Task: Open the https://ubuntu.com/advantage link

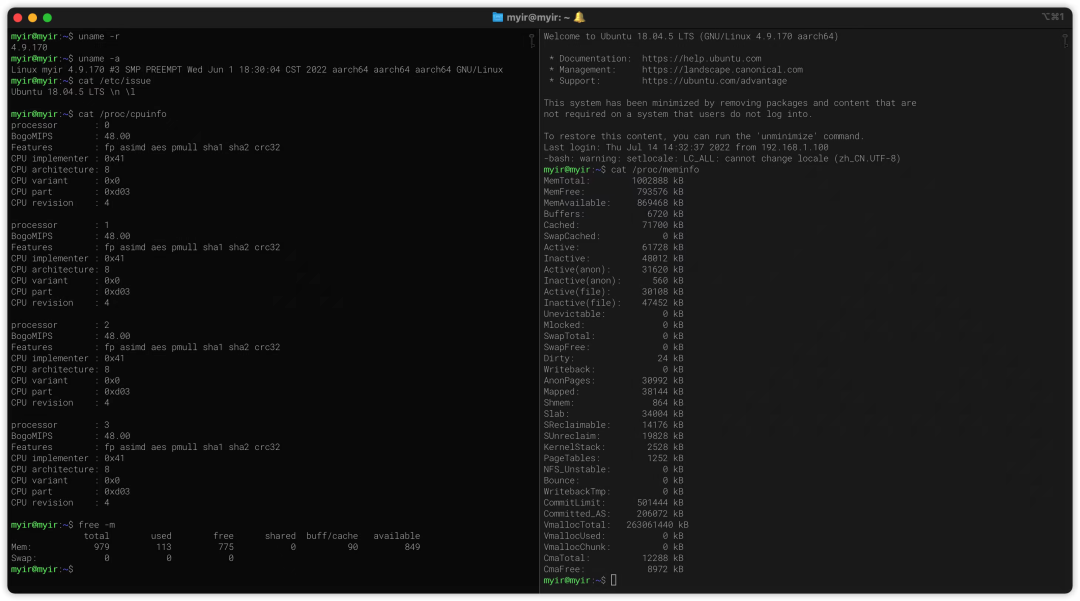Action: [x=714, y=81]
